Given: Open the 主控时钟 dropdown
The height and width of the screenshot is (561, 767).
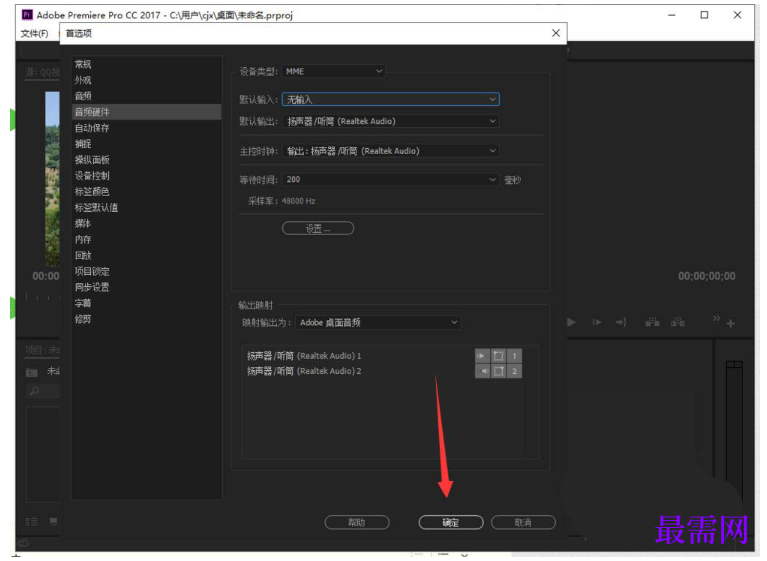Looking at the screenshot, I should click(391, 151).
